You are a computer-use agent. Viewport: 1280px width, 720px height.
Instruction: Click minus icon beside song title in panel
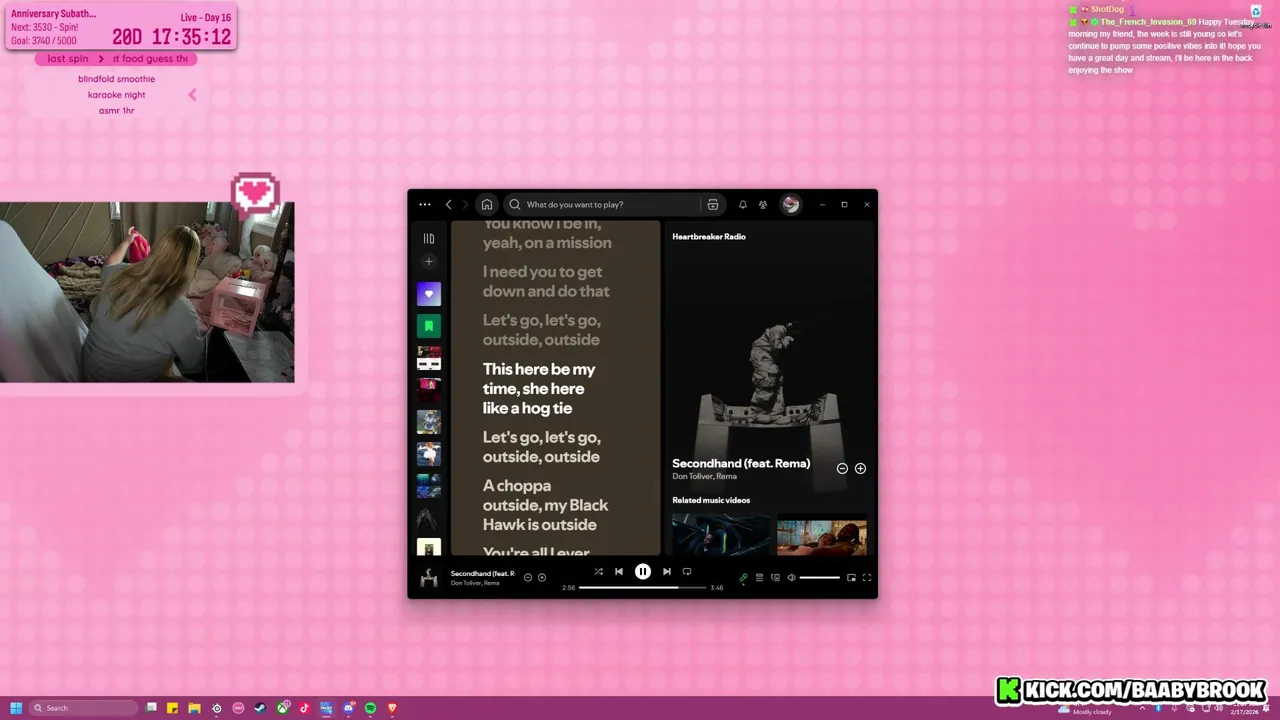click(842, 468)
